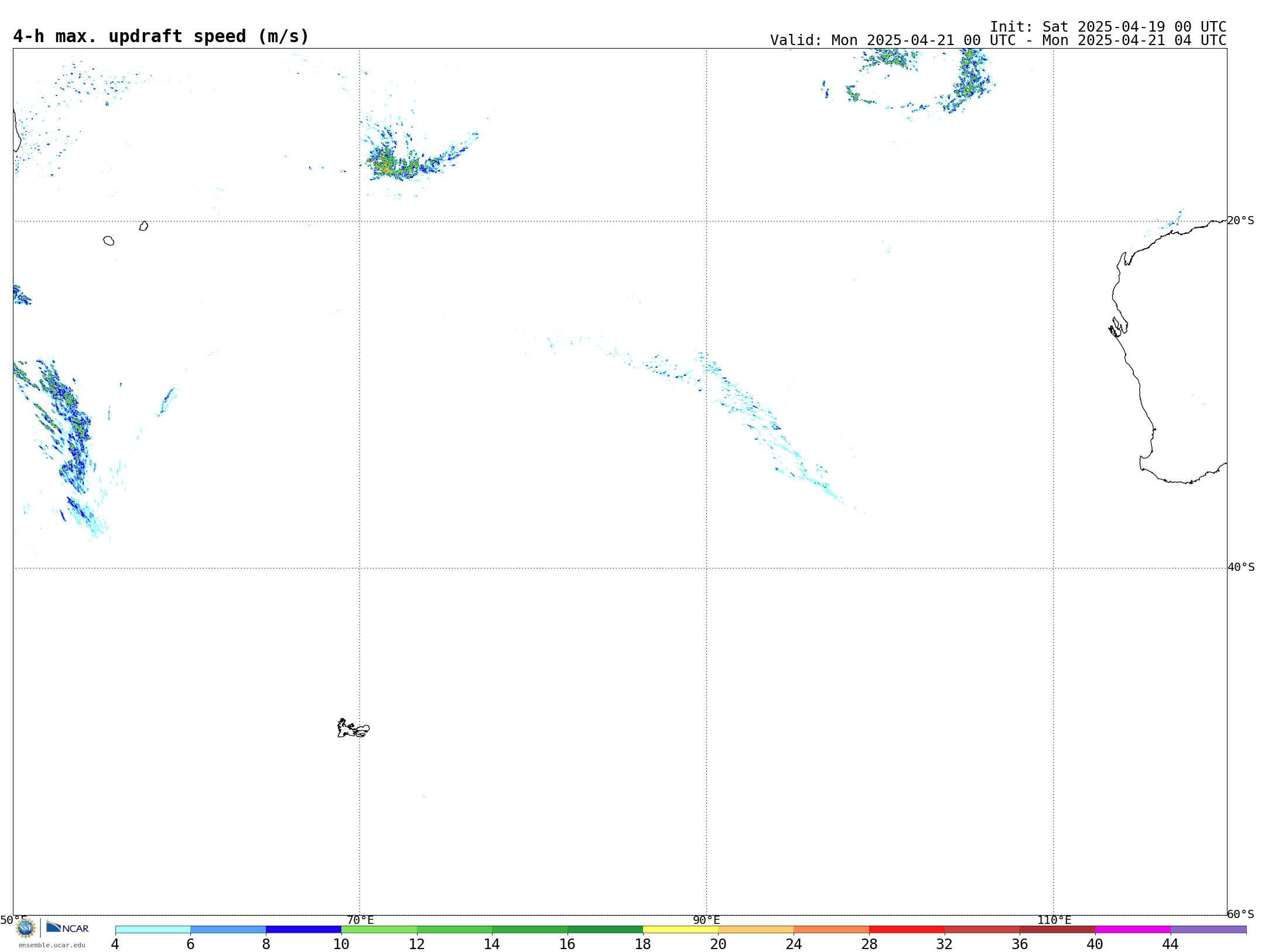Click the colorbar tick label 28
1265x952 pixels.
869,944
